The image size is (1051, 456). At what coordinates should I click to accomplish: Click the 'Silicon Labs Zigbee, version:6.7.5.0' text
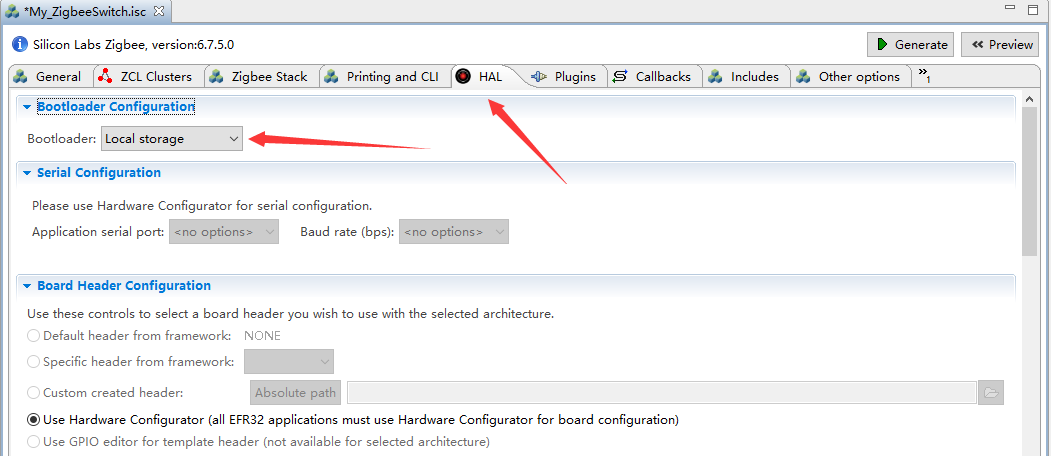[133, 45]
